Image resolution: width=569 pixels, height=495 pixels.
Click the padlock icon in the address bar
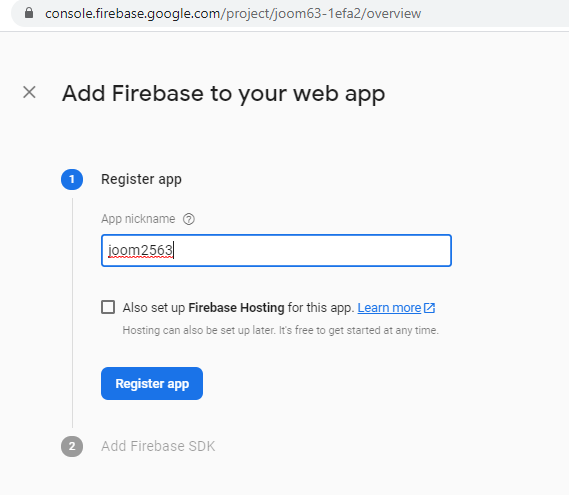click(29, 13)
